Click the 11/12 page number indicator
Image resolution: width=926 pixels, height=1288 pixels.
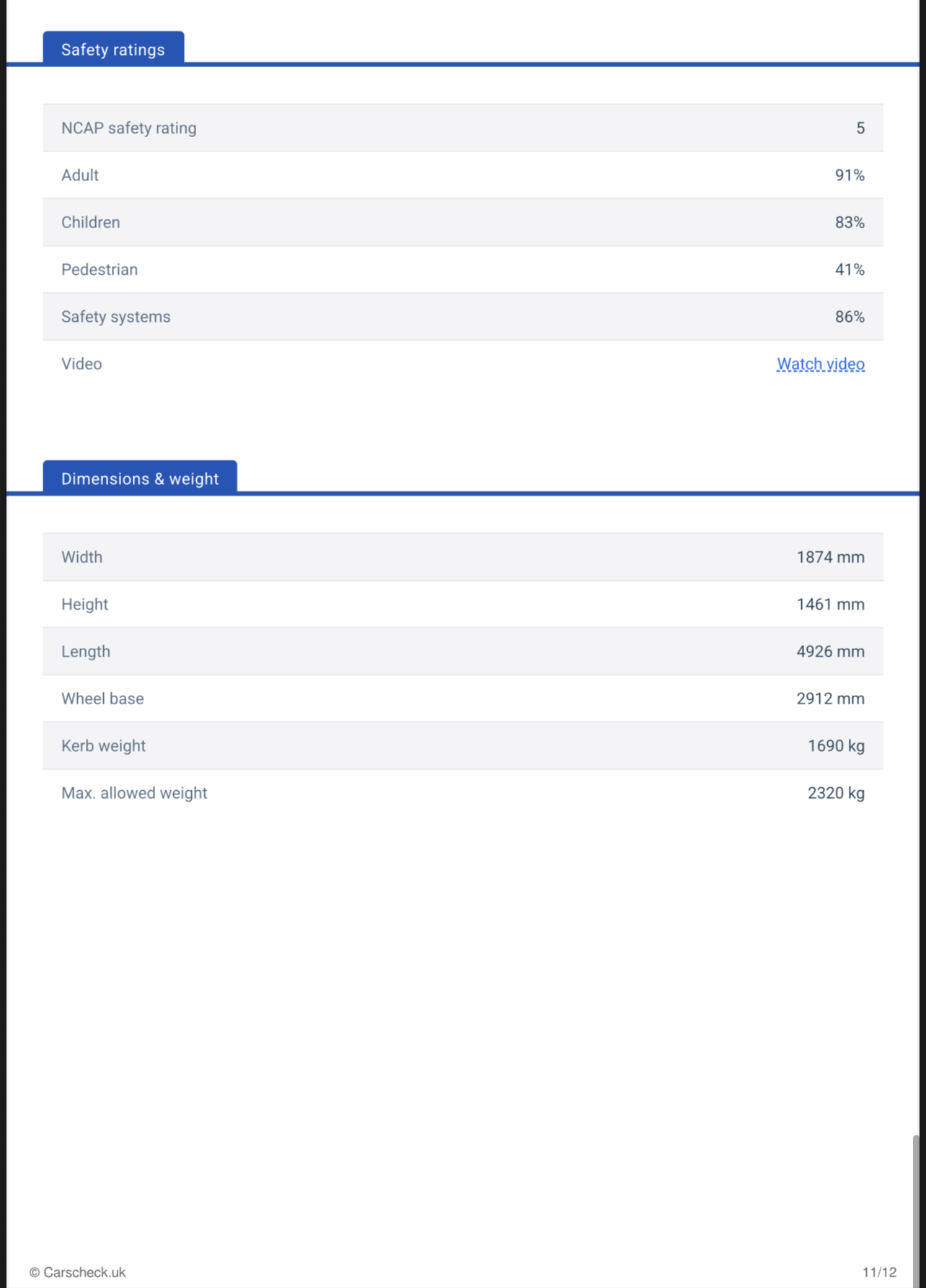(x=879, y=1272)
